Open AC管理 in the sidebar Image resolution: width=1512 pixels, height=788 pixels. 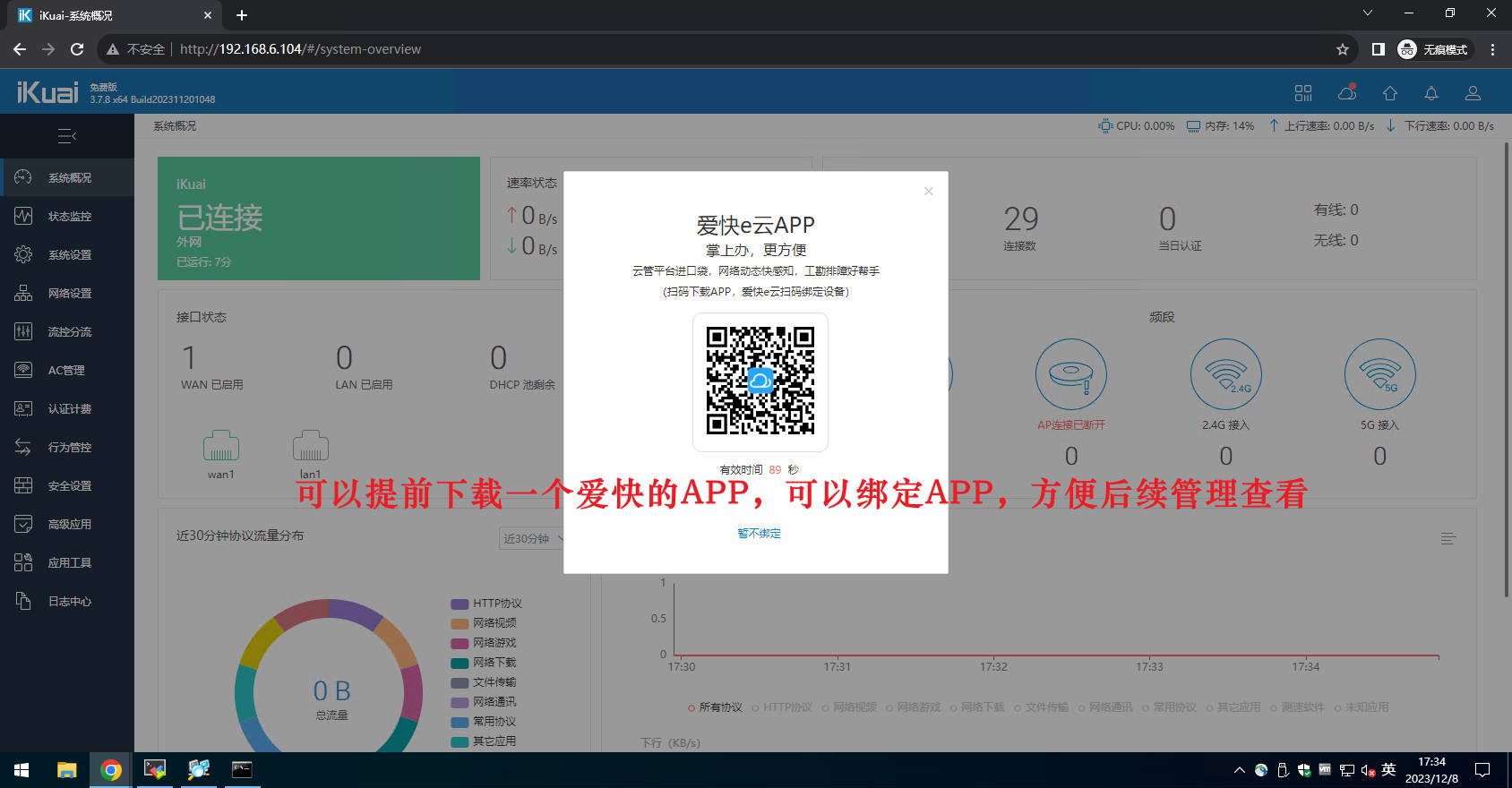coord(67,370)
